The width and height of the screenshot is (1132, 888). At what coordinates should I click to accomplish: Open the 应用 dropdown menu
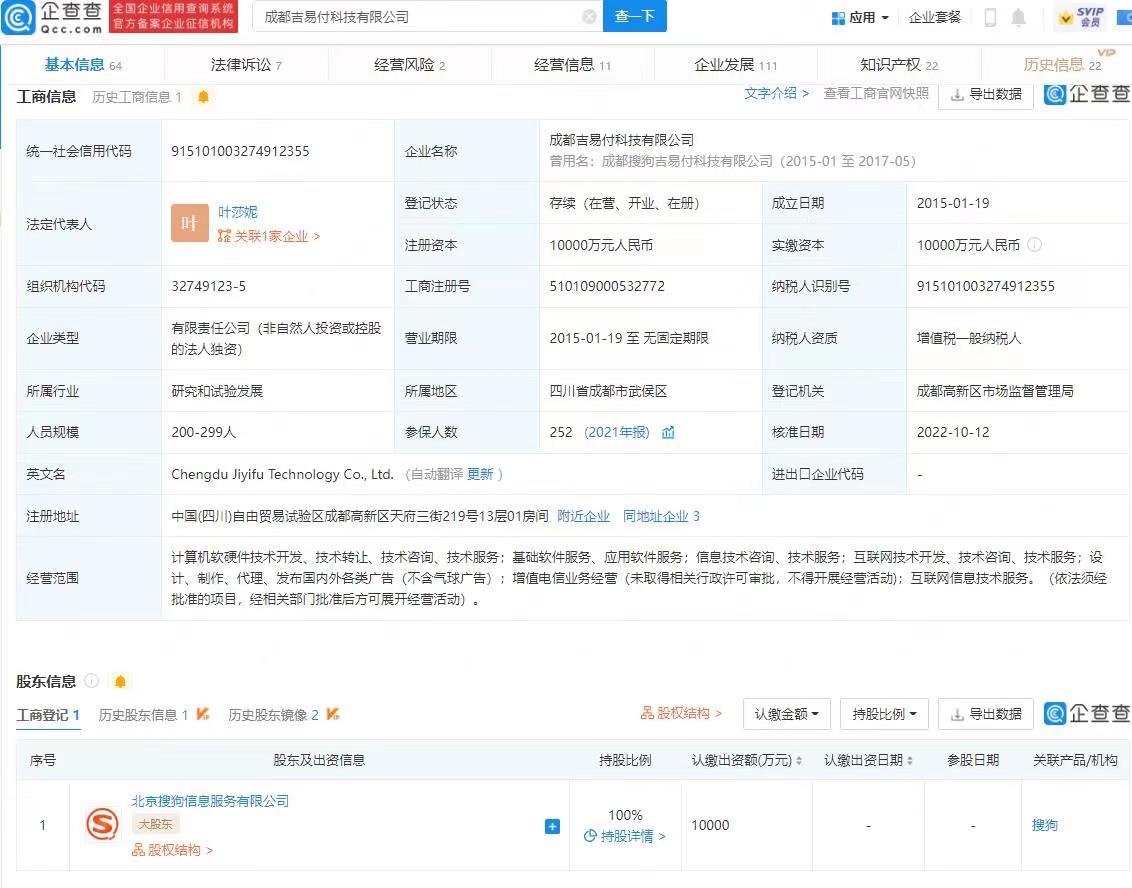(861, 17)
